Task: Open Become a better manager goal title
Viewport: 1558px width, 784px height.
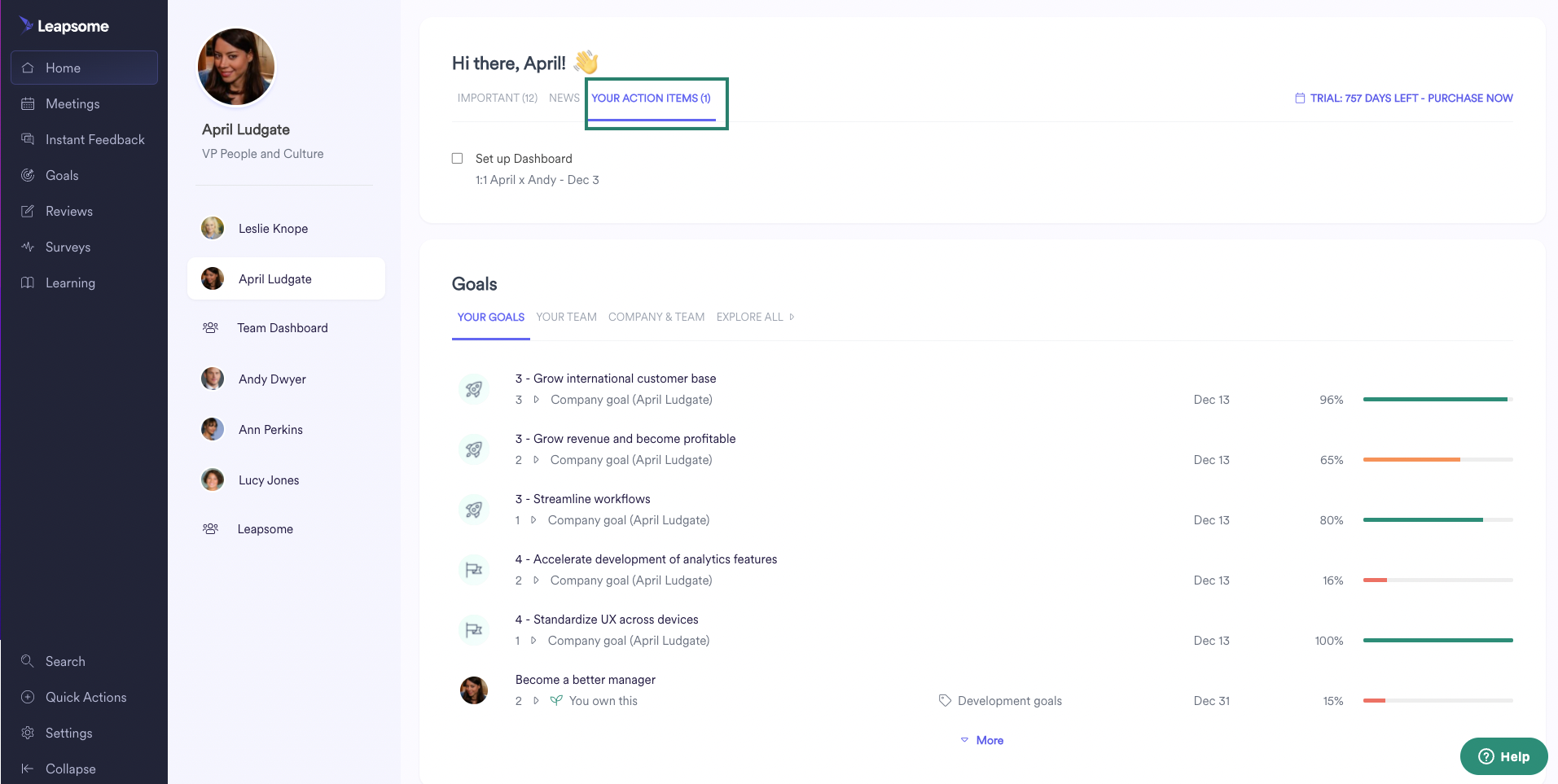Action: click(x=586, y=680)
